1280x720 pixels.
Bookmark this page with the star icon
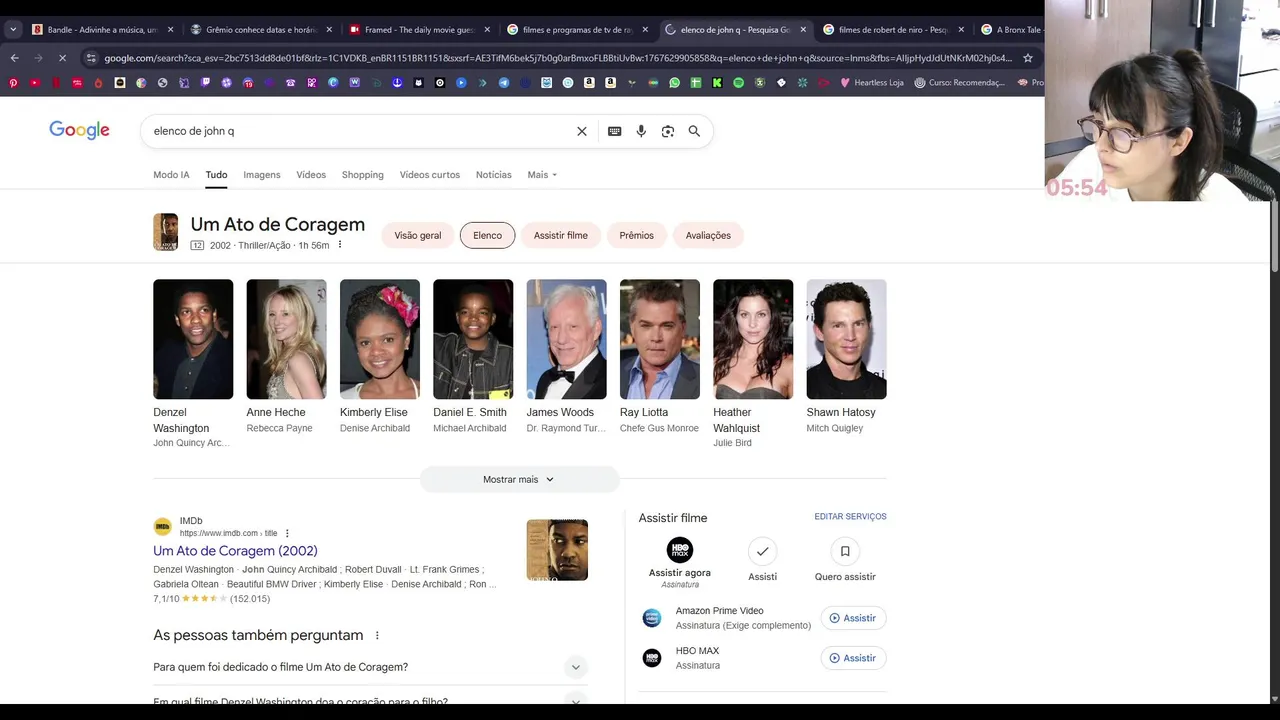click(1027, 58)
